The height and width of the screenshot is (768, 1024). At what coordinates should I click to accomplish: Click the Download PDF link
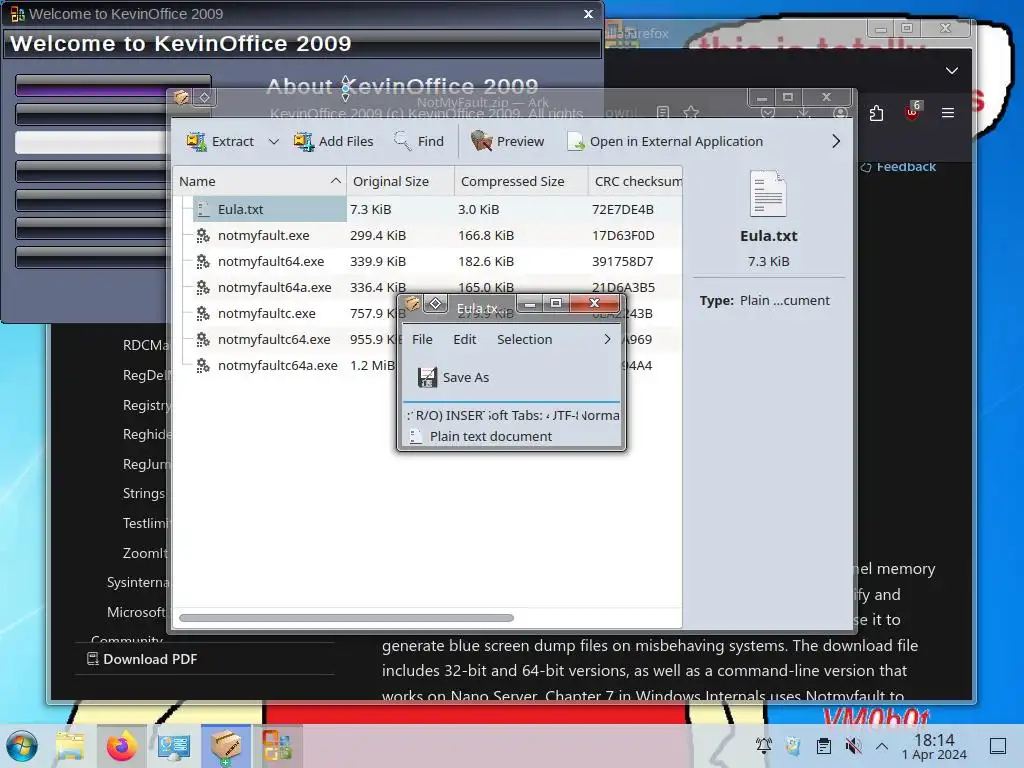142,659
